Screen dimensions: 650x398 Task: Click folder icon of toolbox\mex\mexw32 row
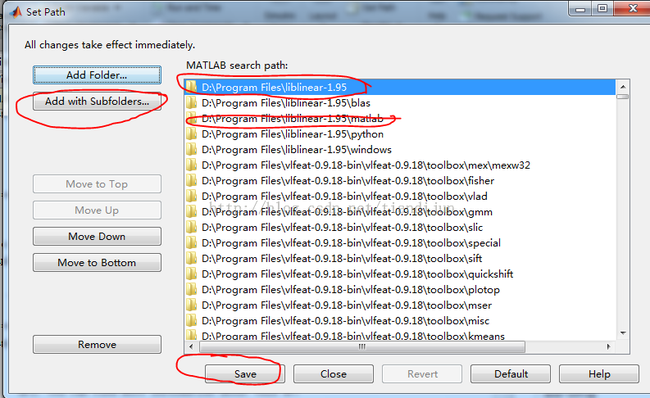(192, 165)
